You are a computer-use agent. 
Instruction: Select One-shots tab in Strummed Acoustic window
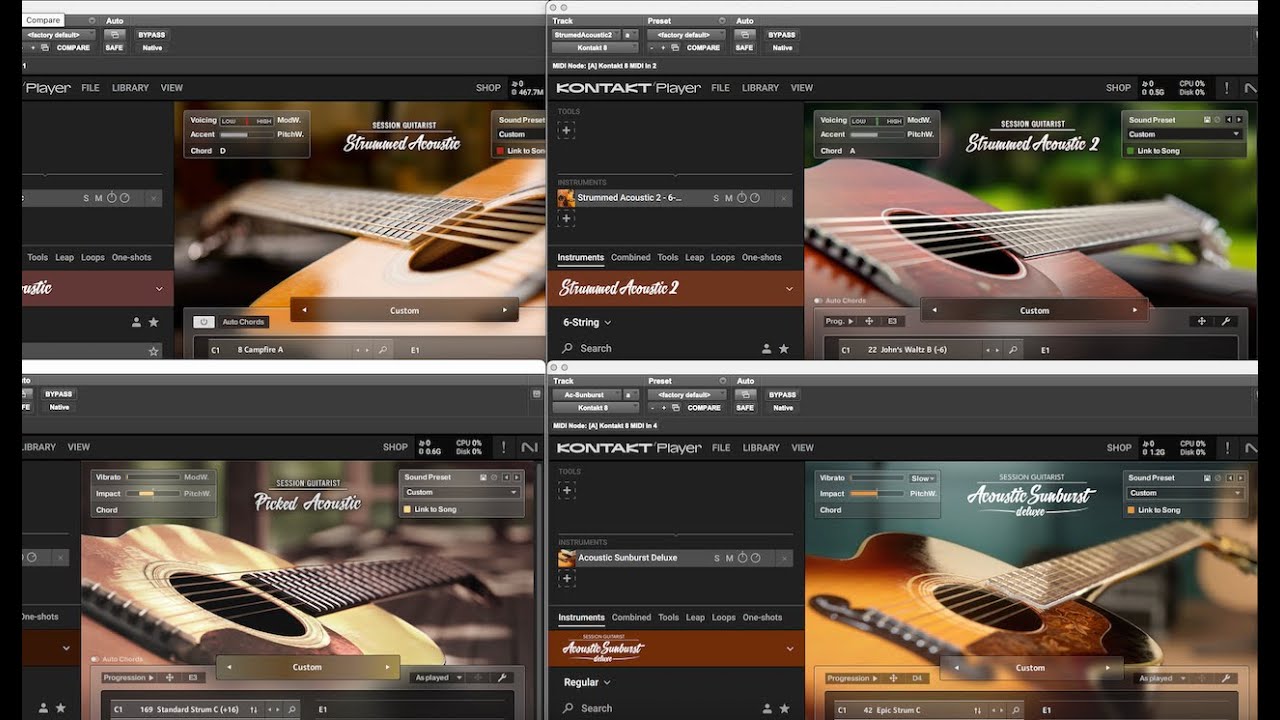tap(132, 258)
